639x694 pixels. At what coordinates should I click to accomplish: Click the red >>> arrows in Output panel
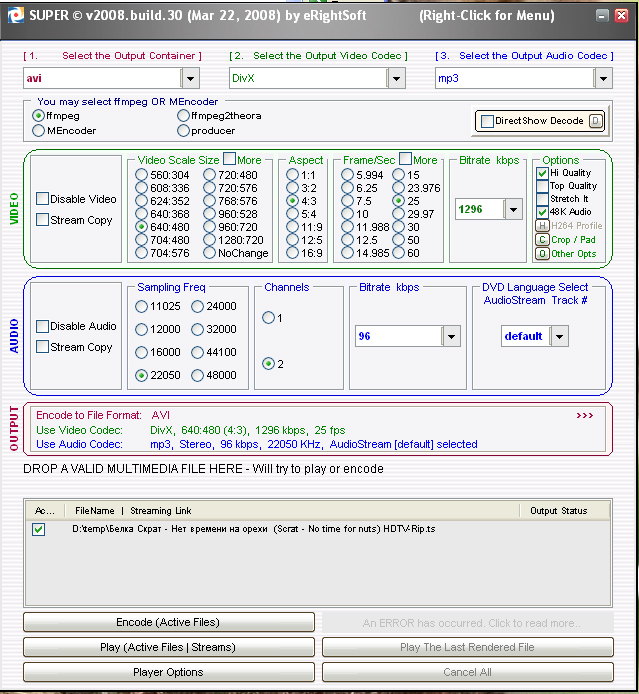coord(585,414)
